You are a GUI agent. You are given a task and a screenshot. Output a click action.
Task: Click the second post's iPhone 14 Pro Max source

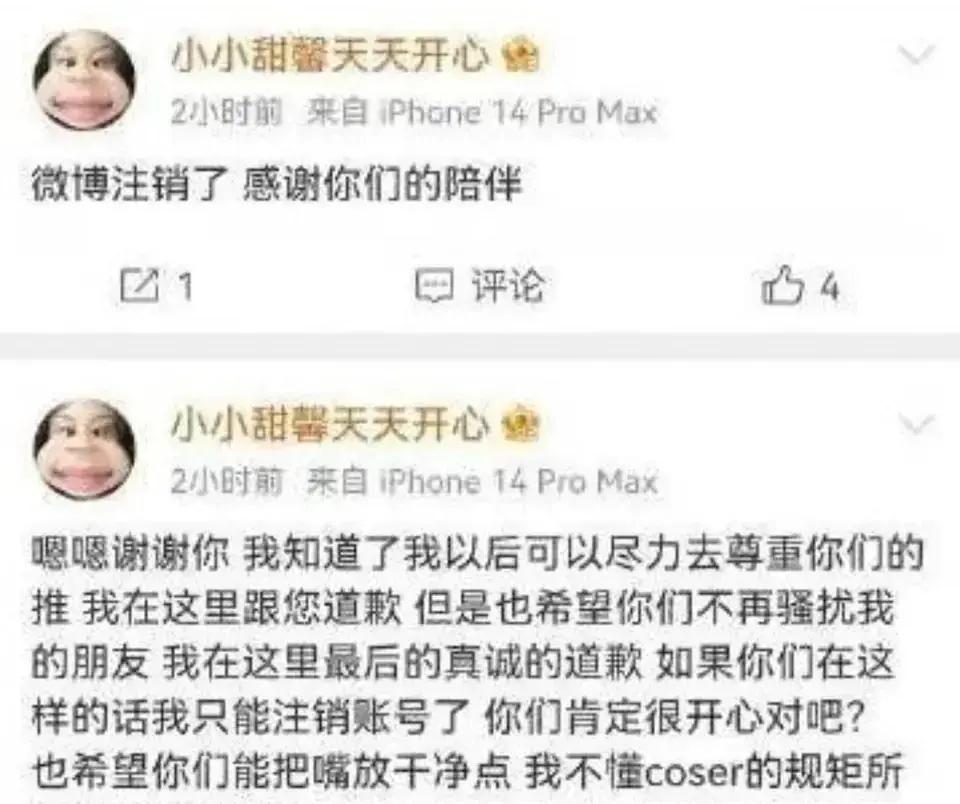click(482, 481)
